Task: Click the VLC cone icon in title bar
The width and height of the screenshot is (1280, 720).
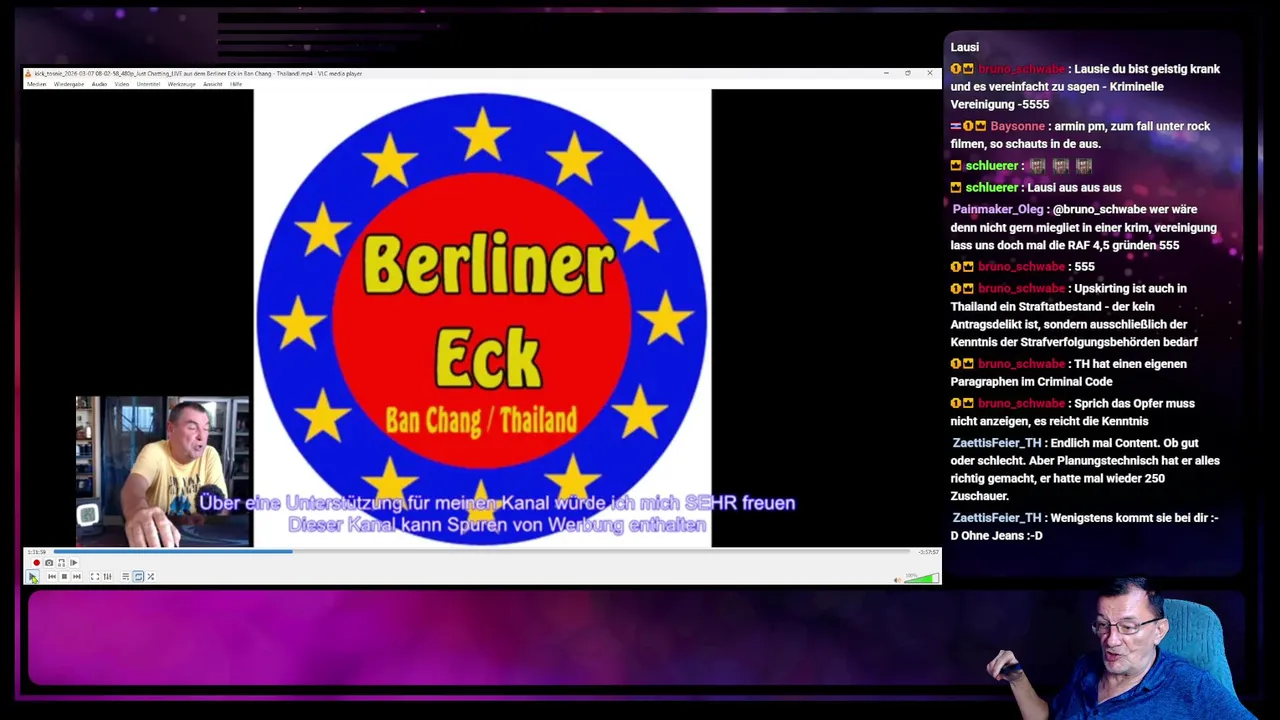Action: [28, 73]
